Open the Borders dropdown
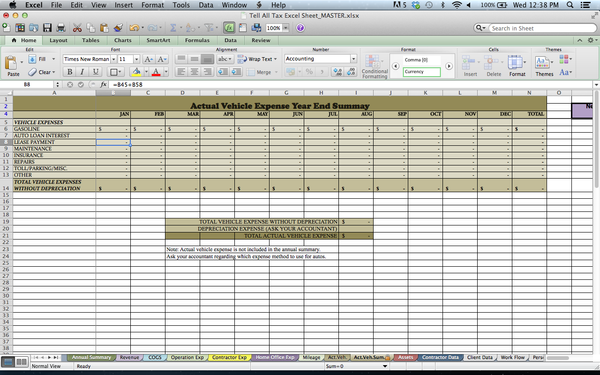 (x=116, y=72)
